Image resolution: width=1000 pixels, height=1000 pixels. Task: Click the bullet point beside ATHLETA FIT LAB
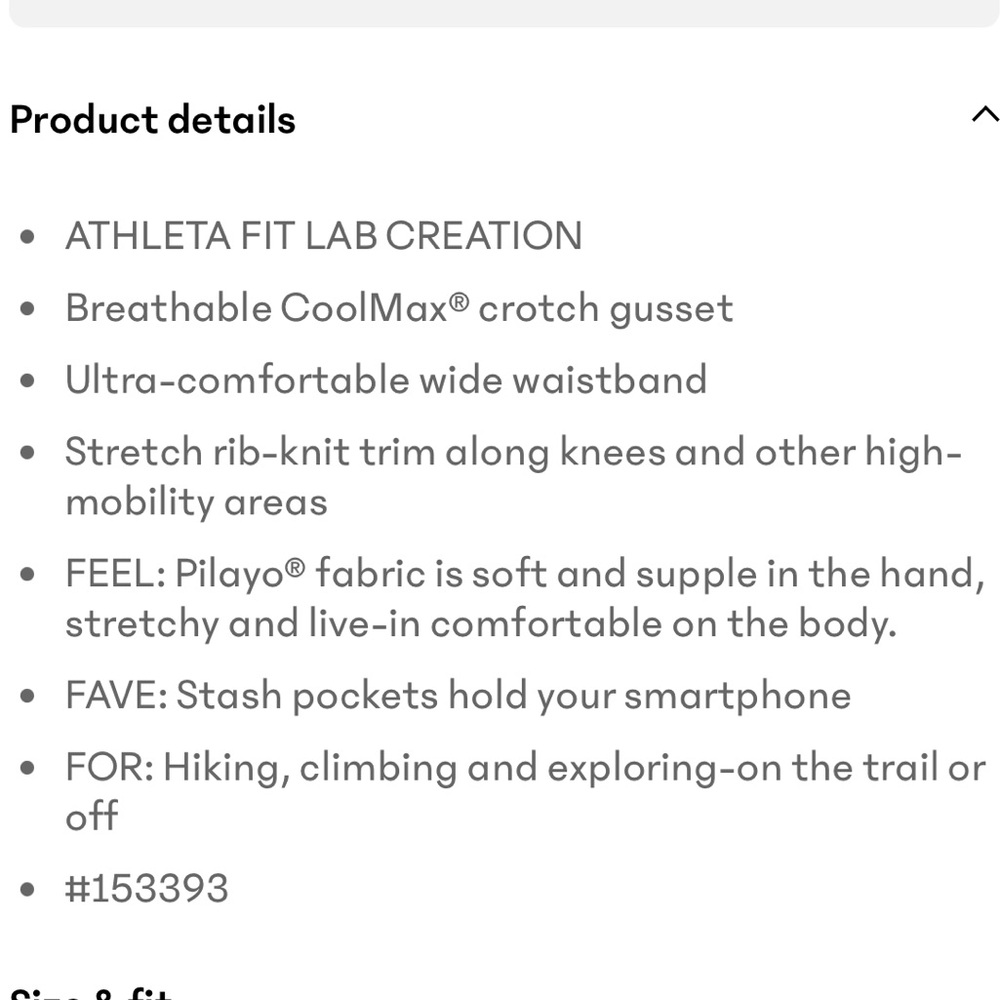coord(27,236)
